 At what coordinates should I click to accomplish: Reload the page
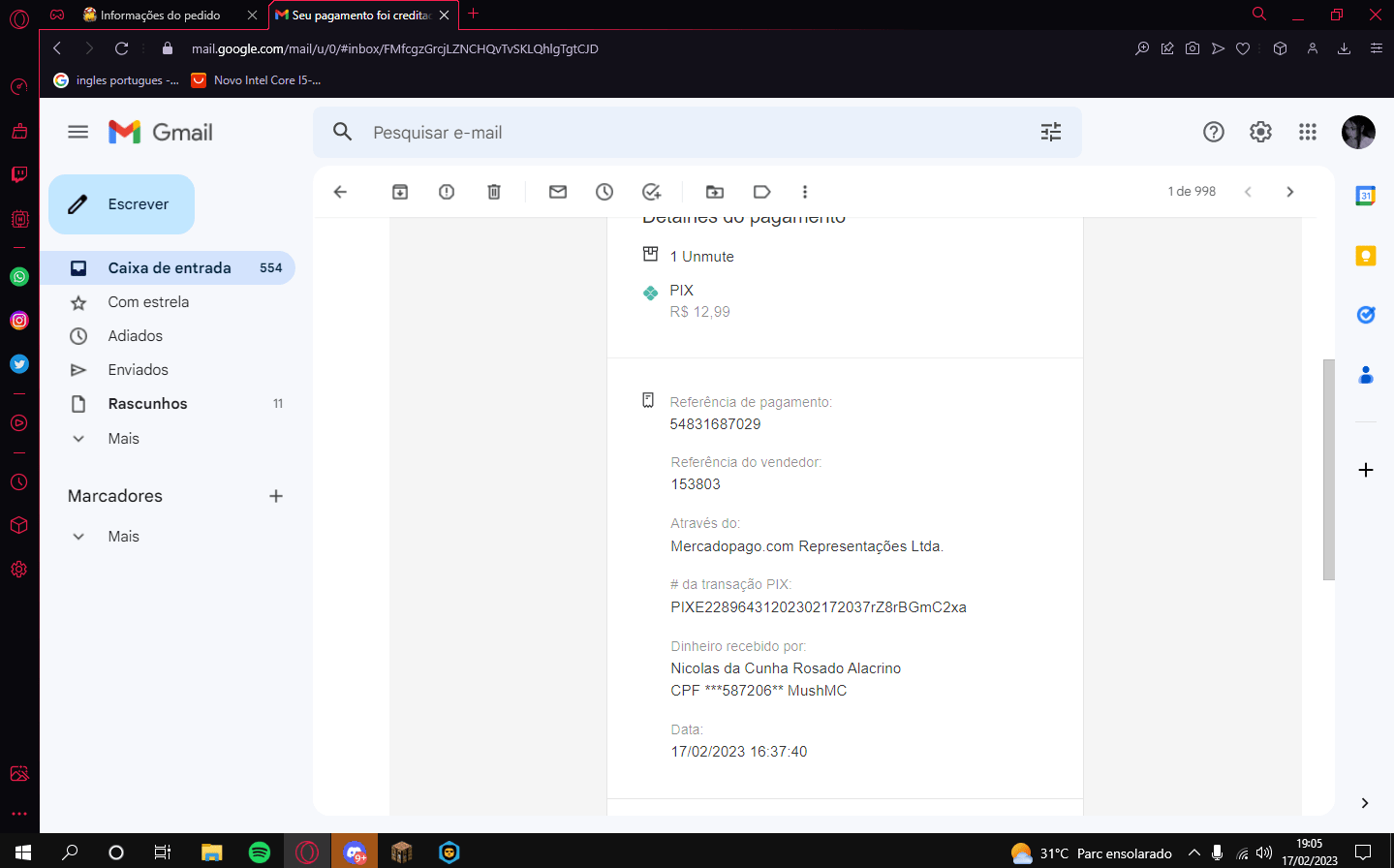click(122, 48)
